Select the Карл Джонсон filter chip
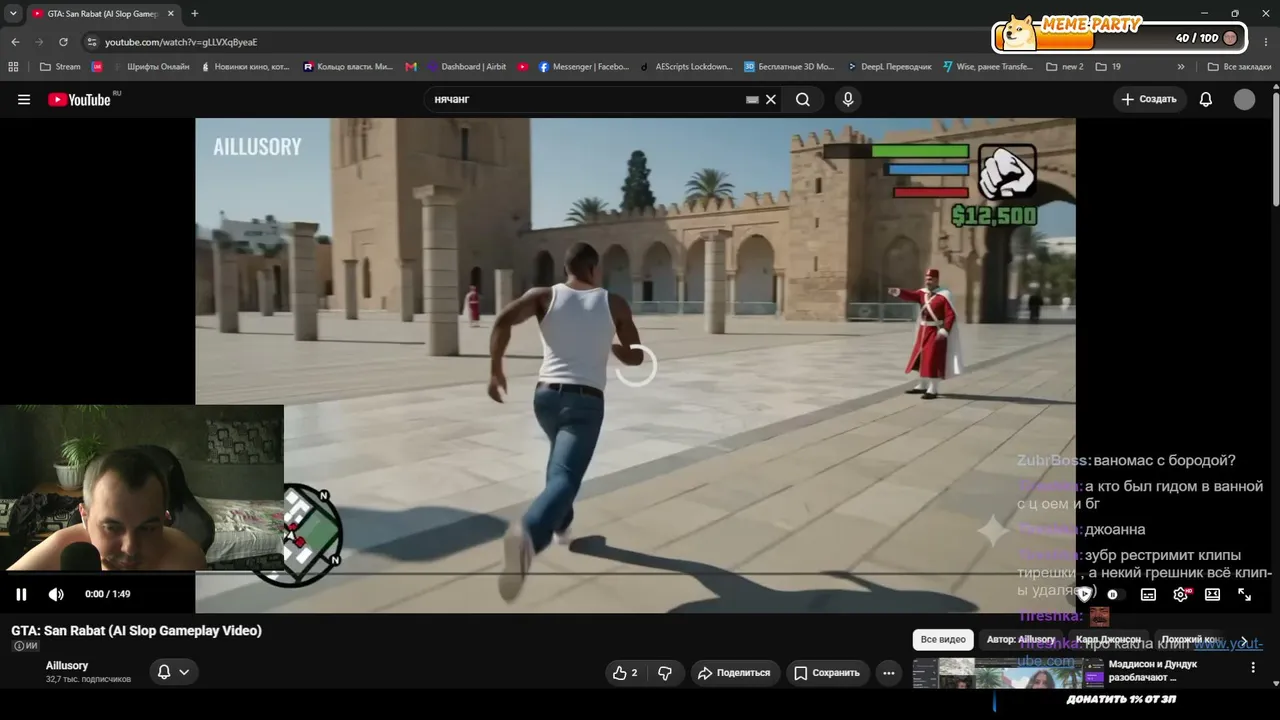Image resolution: width=1280 pixels, height=720 pixels. tap(1108, 639)
